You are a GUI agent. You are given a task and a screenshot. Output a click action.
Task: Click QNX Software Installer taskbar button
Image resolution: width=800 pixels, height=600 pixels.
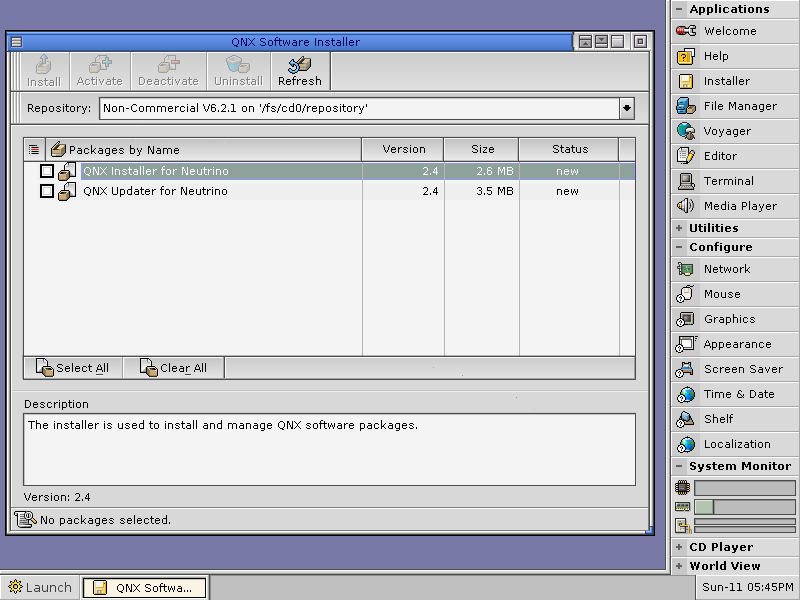[144, 587]
